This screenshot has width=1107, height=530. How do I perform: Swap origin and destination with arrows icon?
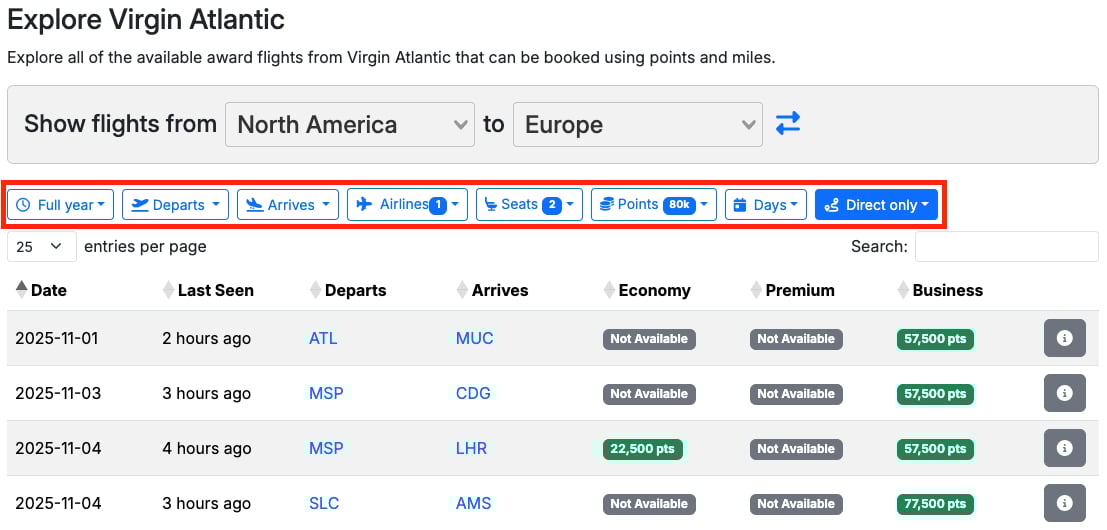pyautogui.click(x=788, y=124)
